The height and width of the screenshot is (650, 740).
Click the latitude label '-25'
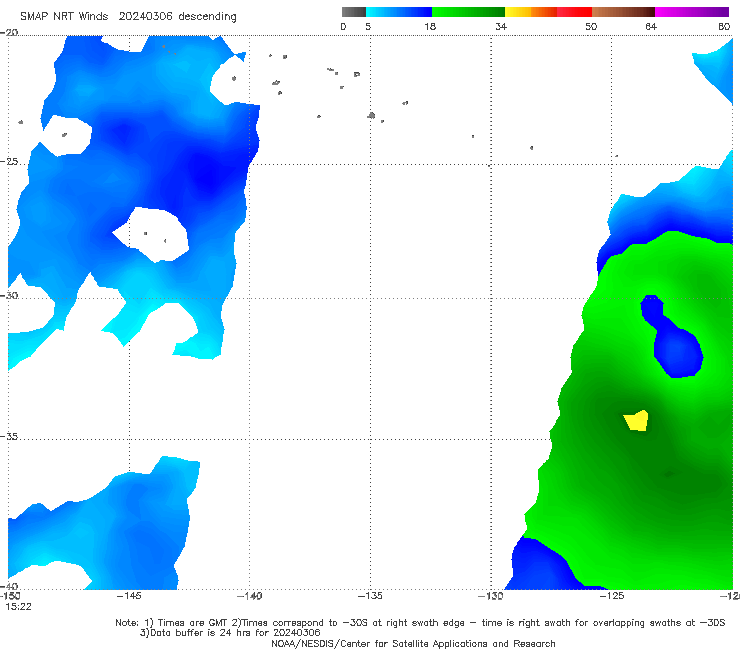coord(9,162)
